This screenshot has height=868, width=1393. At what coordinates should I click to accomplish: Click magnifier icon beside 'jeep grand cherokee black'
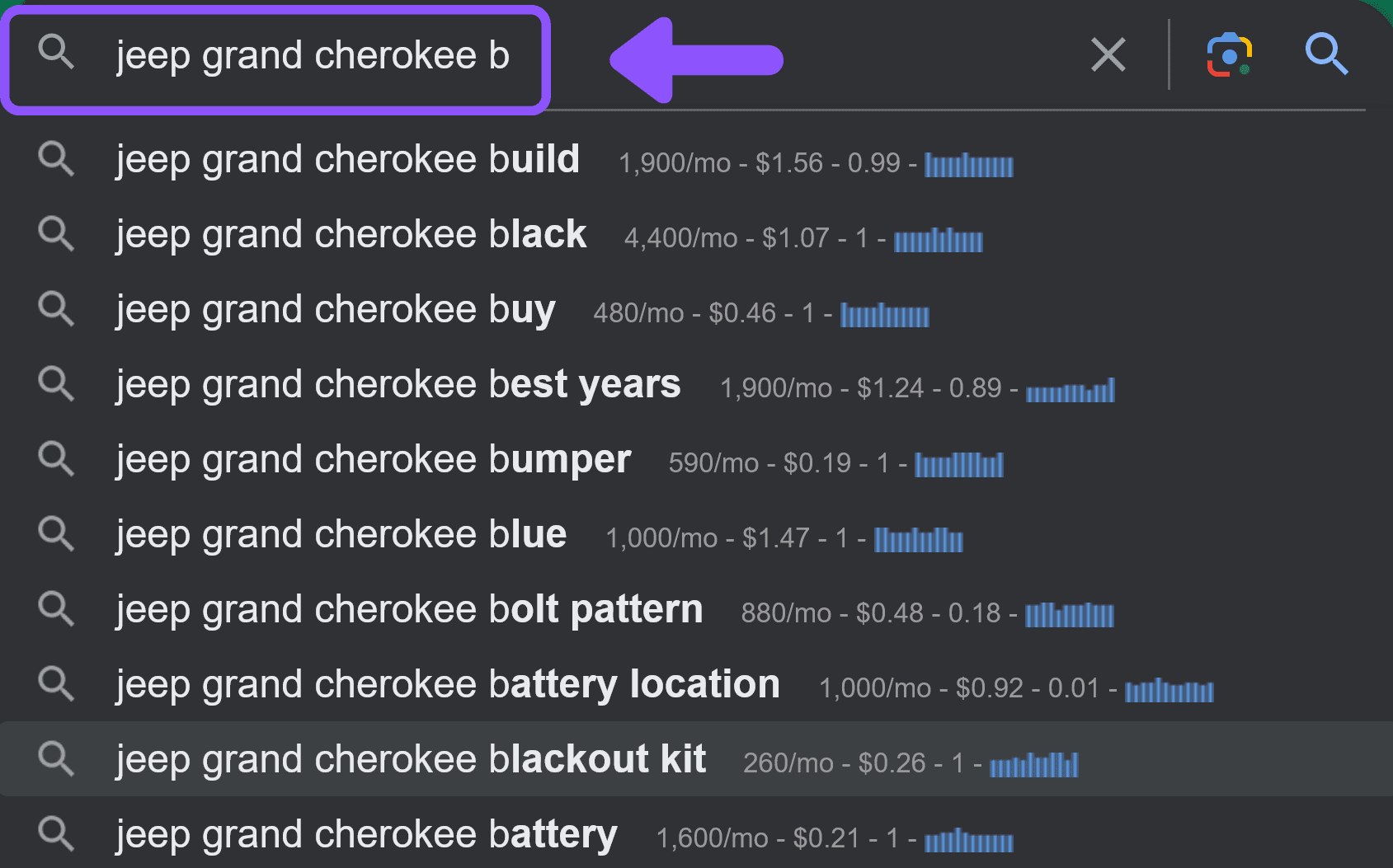click(56, 233)
